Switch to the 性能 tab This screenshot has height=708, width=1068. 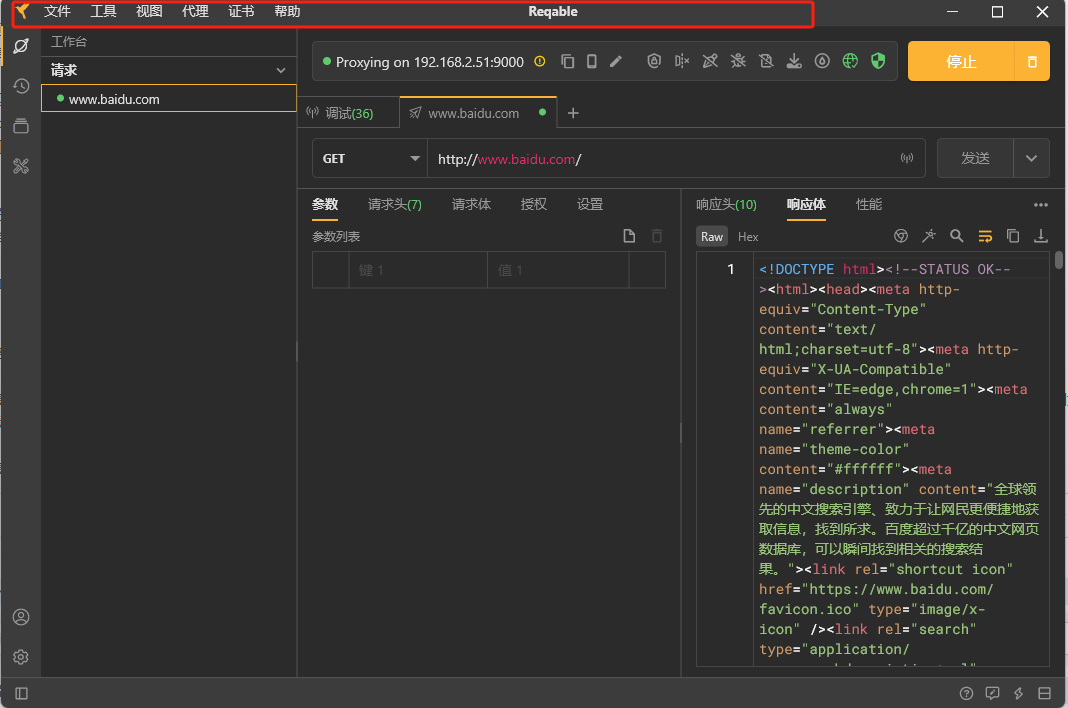click(868, 204)
